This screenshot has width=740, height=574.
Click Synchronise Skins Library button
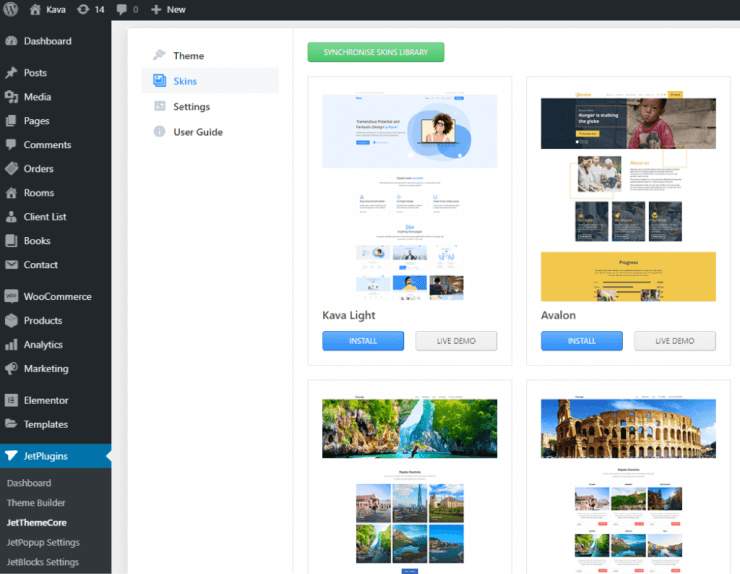pos(376,52)
